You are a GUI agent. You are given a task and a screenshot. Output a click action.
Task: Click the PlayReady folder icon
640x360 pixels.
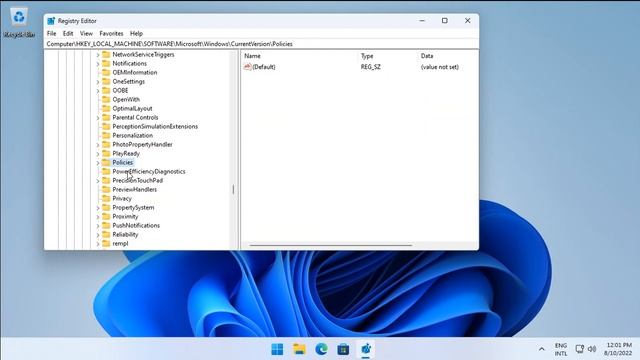[x=106, y=153]
